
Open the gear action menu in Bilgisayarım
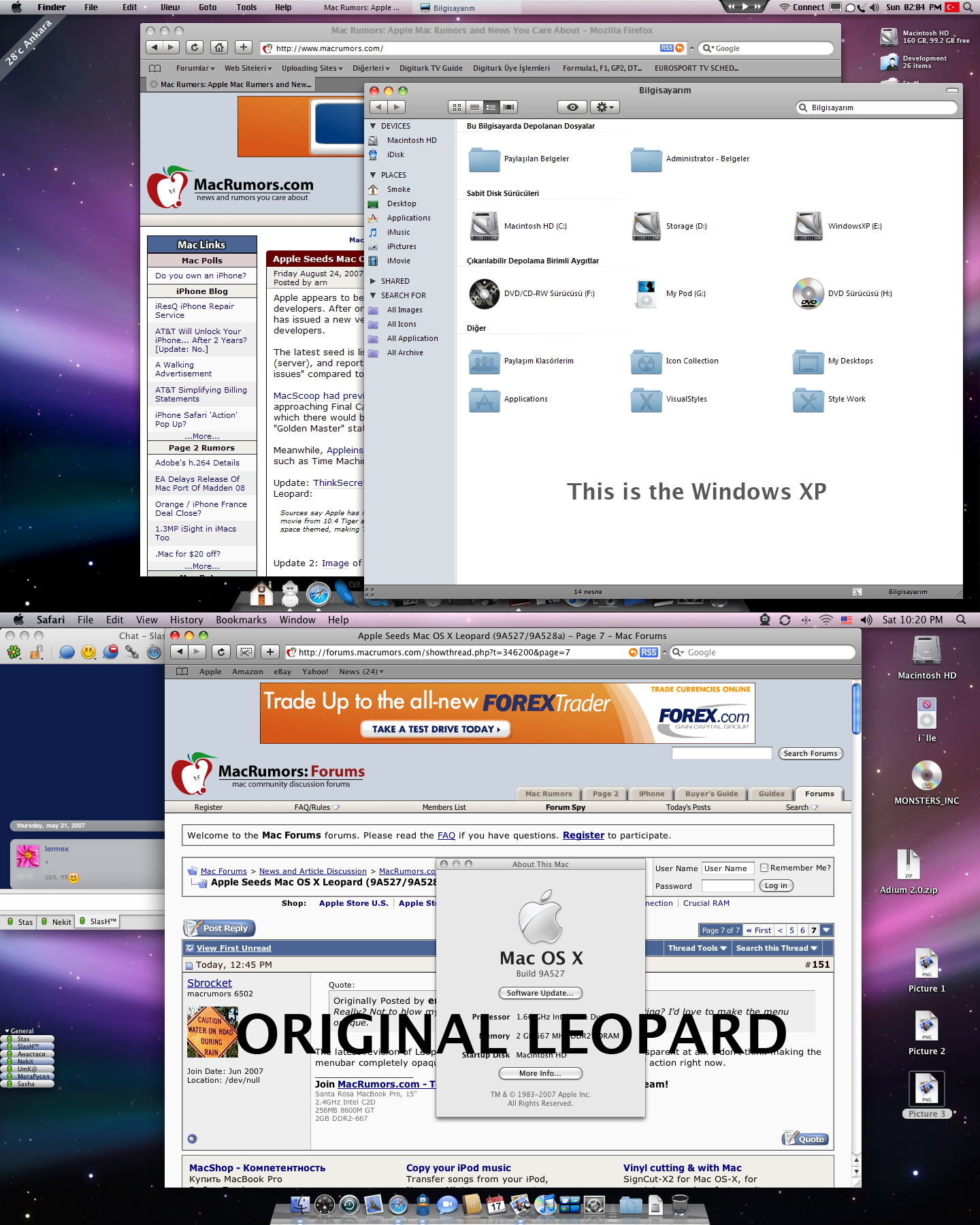point(604,107)
